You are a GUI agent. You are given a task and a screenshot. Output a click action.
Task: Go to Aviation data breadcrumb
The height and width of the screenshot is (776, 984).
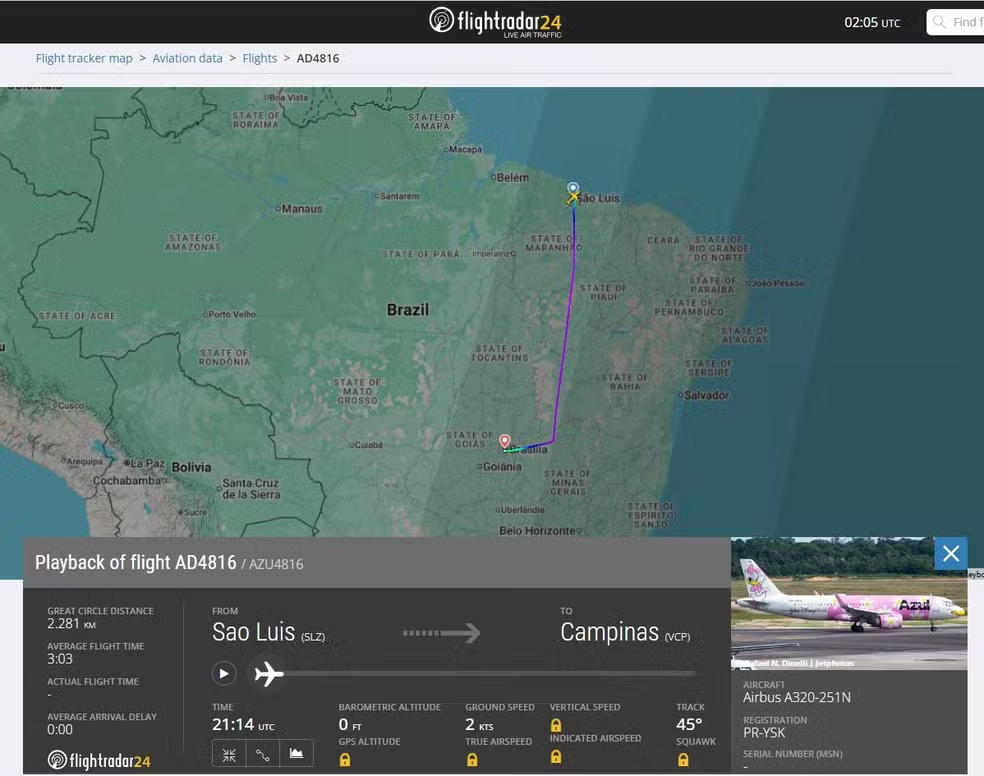pyautogui.click(x=187, y=58)
